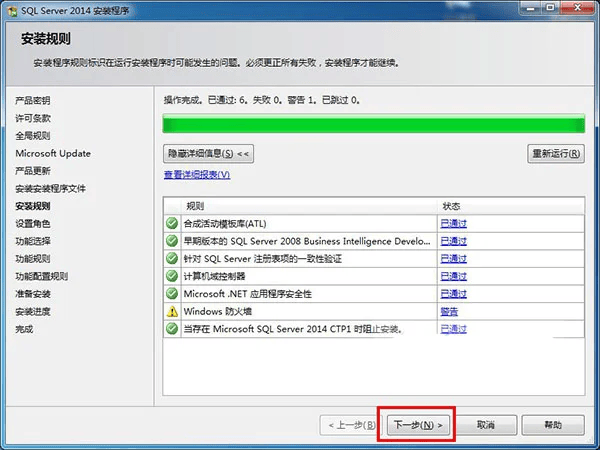Click green check icon for SQL Server 2014 CTP1 row

pyautogui.click(x=172, y=329)
